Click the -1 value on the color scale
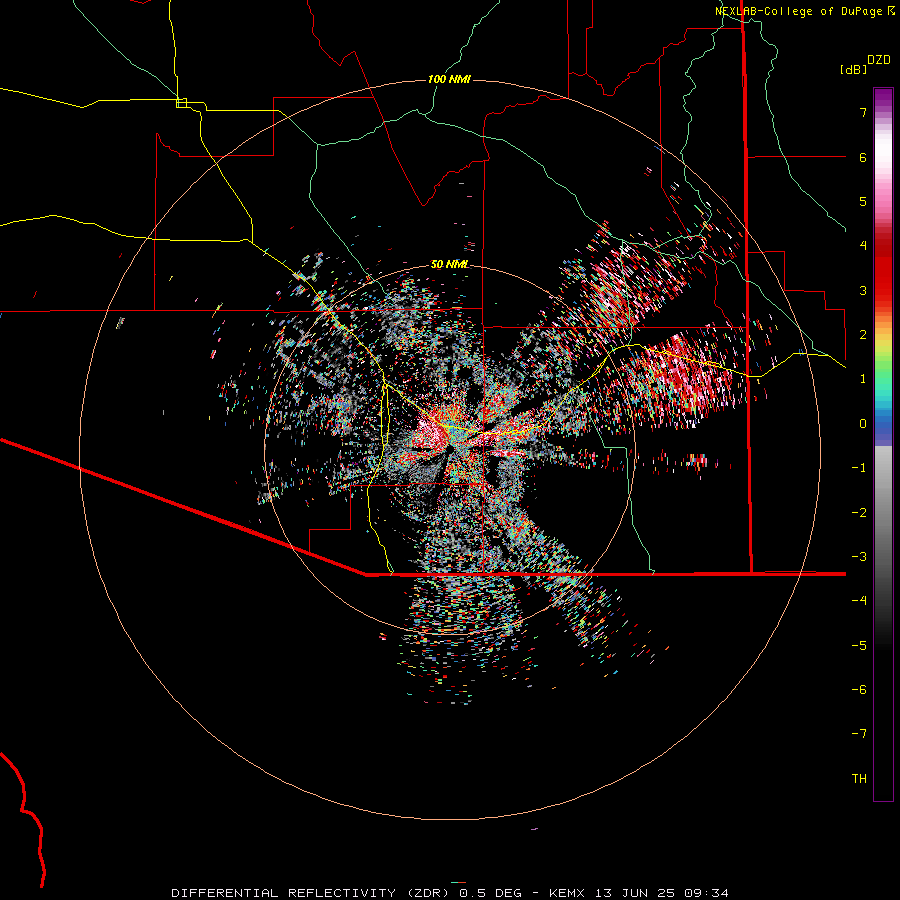900x900 pixels. coord(859,468)
